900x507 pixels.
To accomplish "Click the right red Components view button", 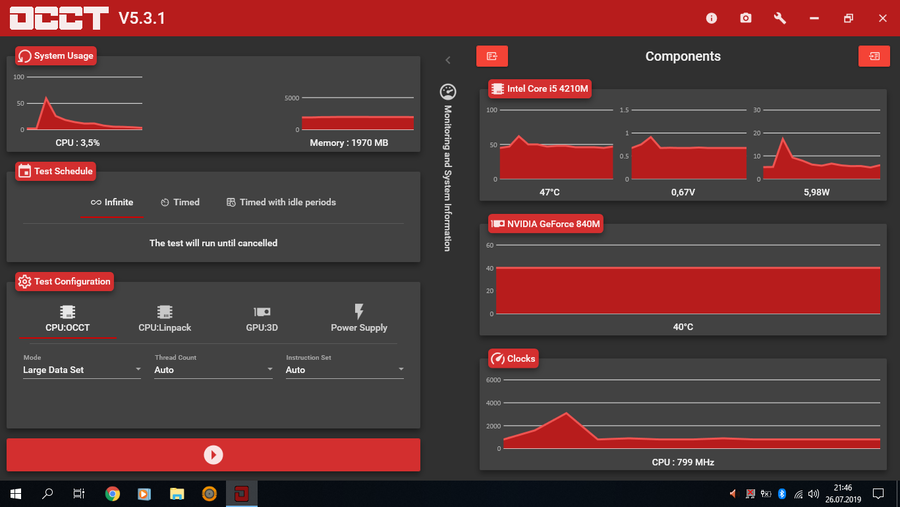I will [874, 56].
